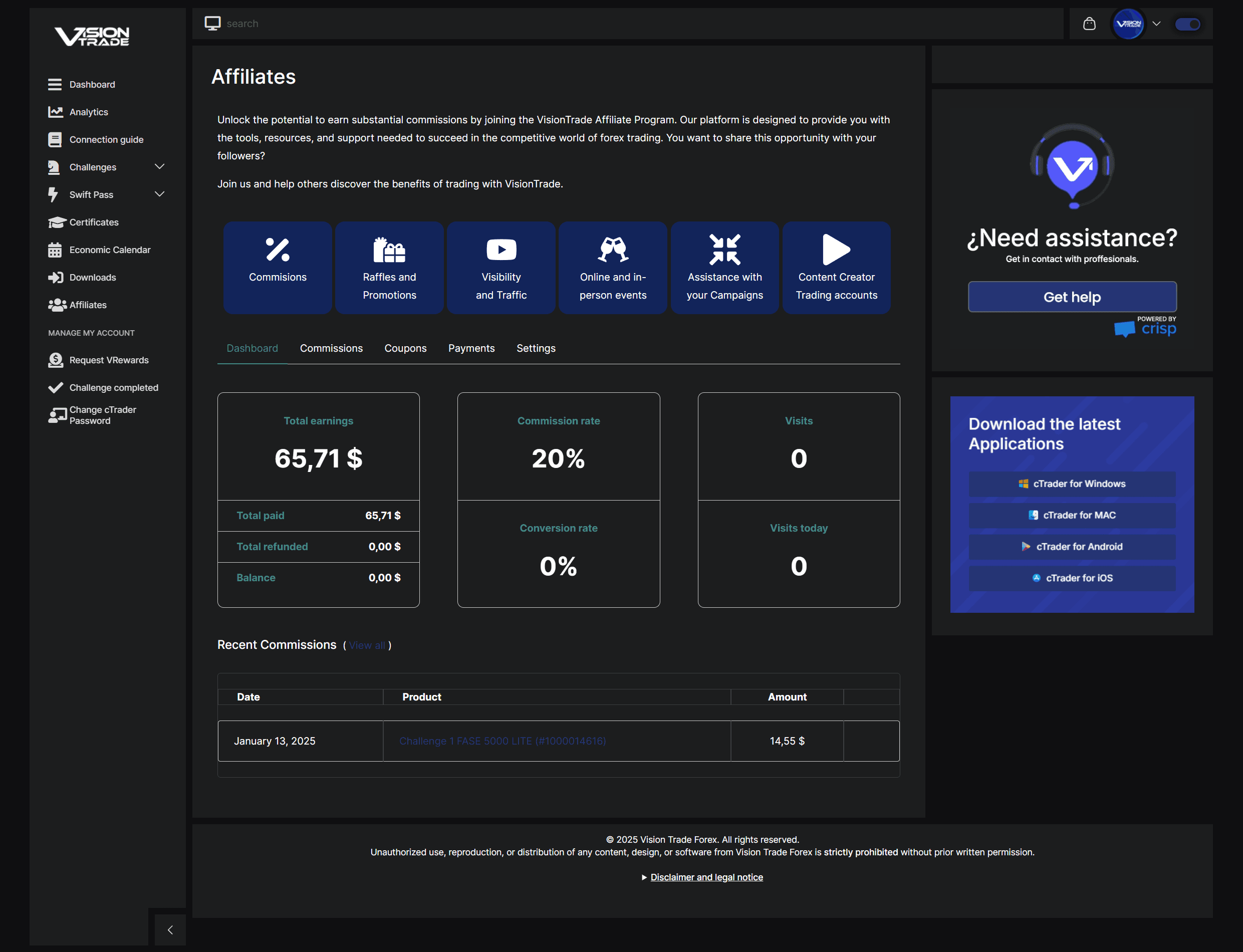Download cTrader for iOS
This screenshot has width=1243, height=952.
[x=1072, y=578]
